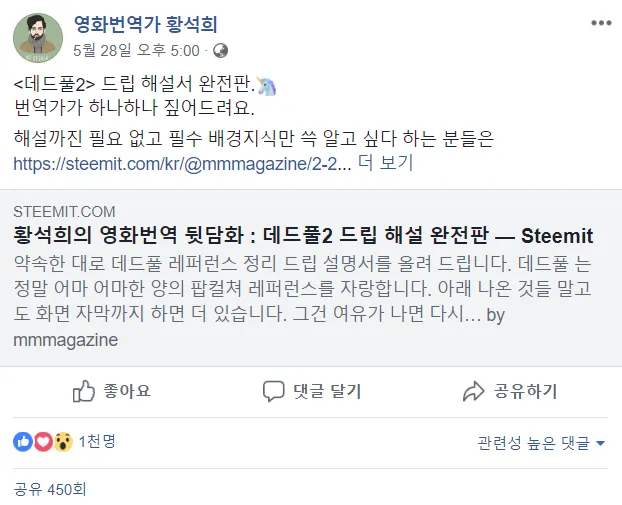Show who reacted via 1천명 count
Screen dimensions: 622x505
(98, 442)
